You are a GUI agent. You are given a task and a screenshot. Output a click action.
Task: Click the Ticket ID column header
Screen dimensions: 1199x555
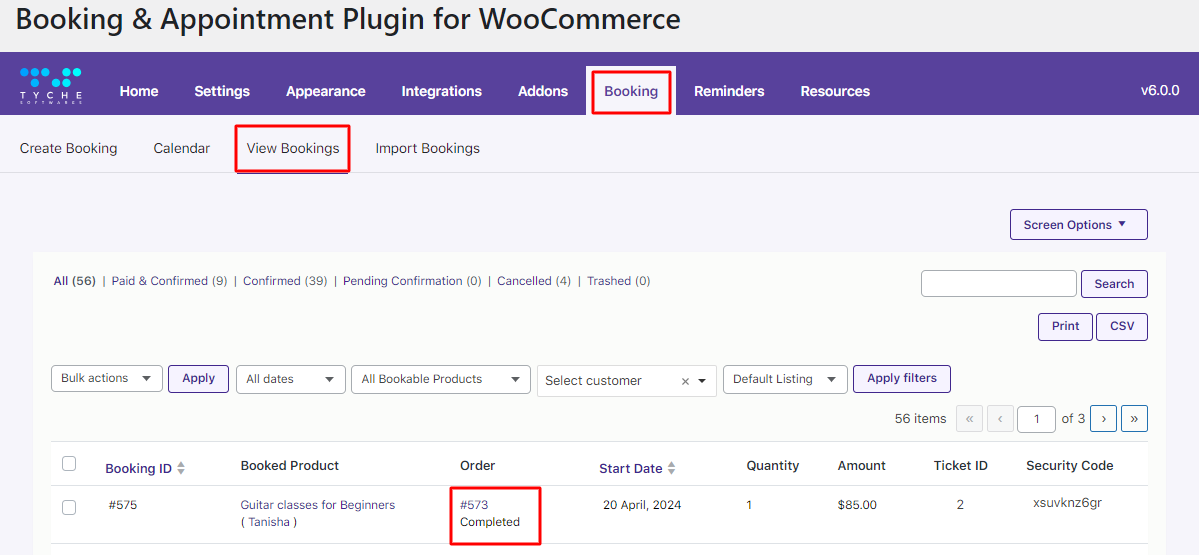tap(960, 466)
